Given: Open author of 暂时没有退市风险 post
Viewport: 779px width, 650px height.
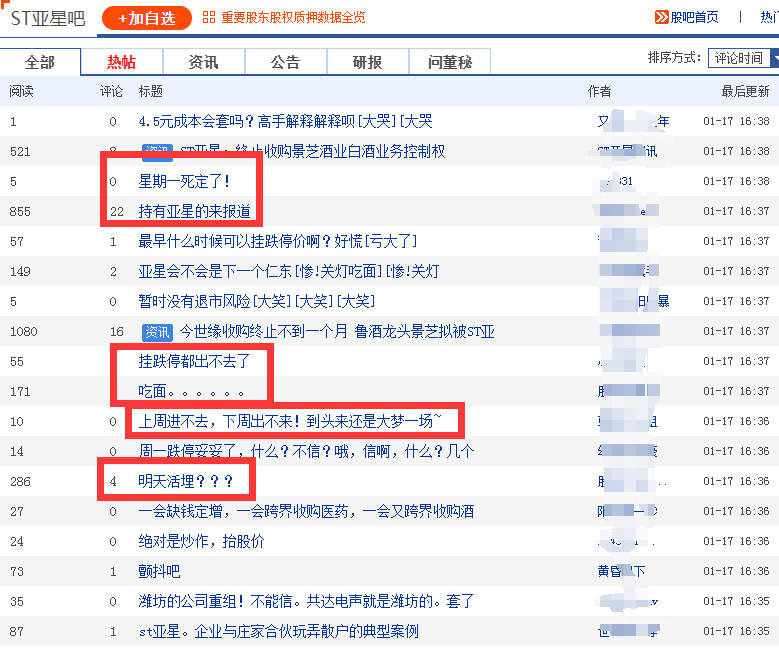Looking at the screenshot, I should [x=633, y=301].
